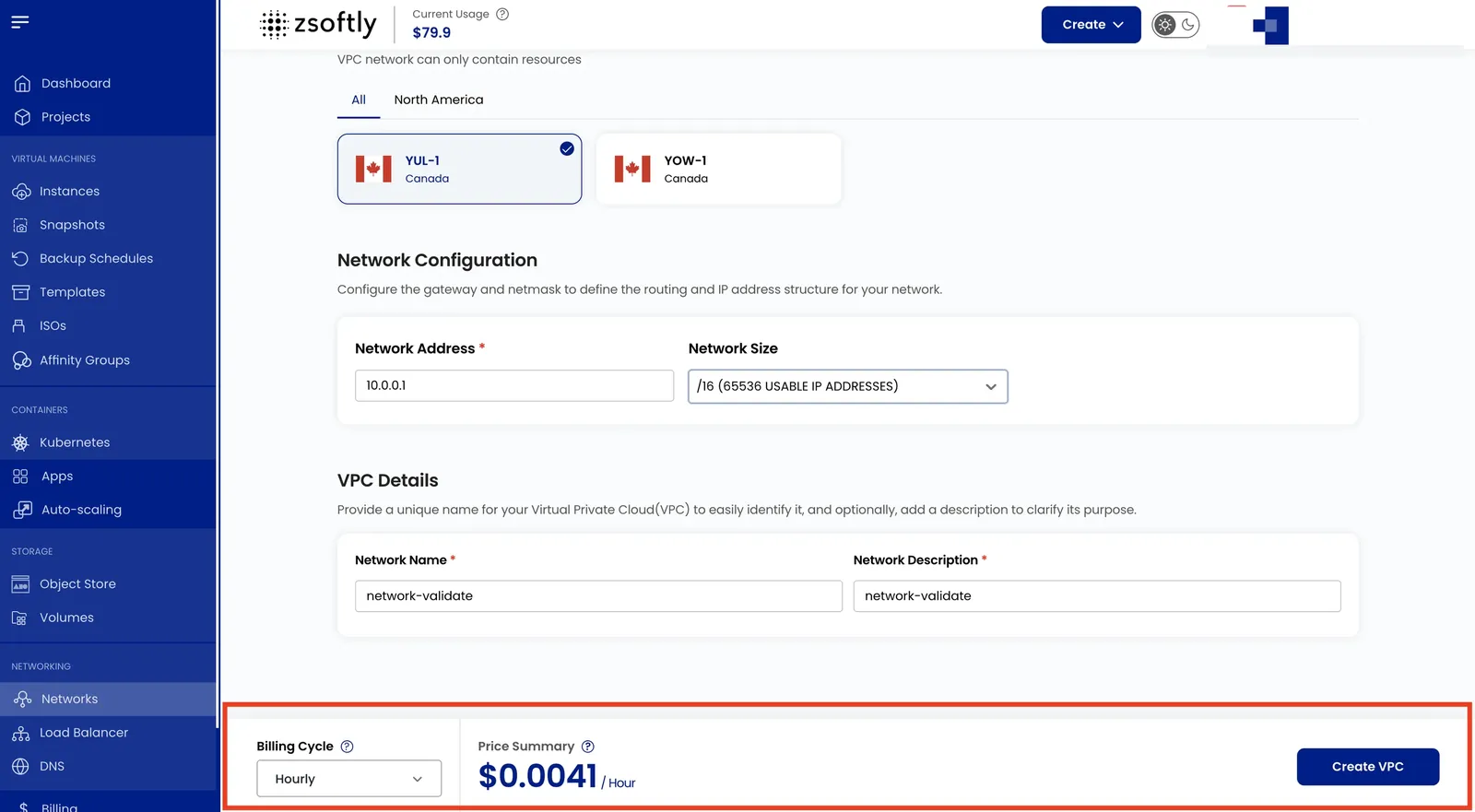This screenshot has height=812, width=1475.
Task: Open the Create dropdown button
Action: (1091, 25)
